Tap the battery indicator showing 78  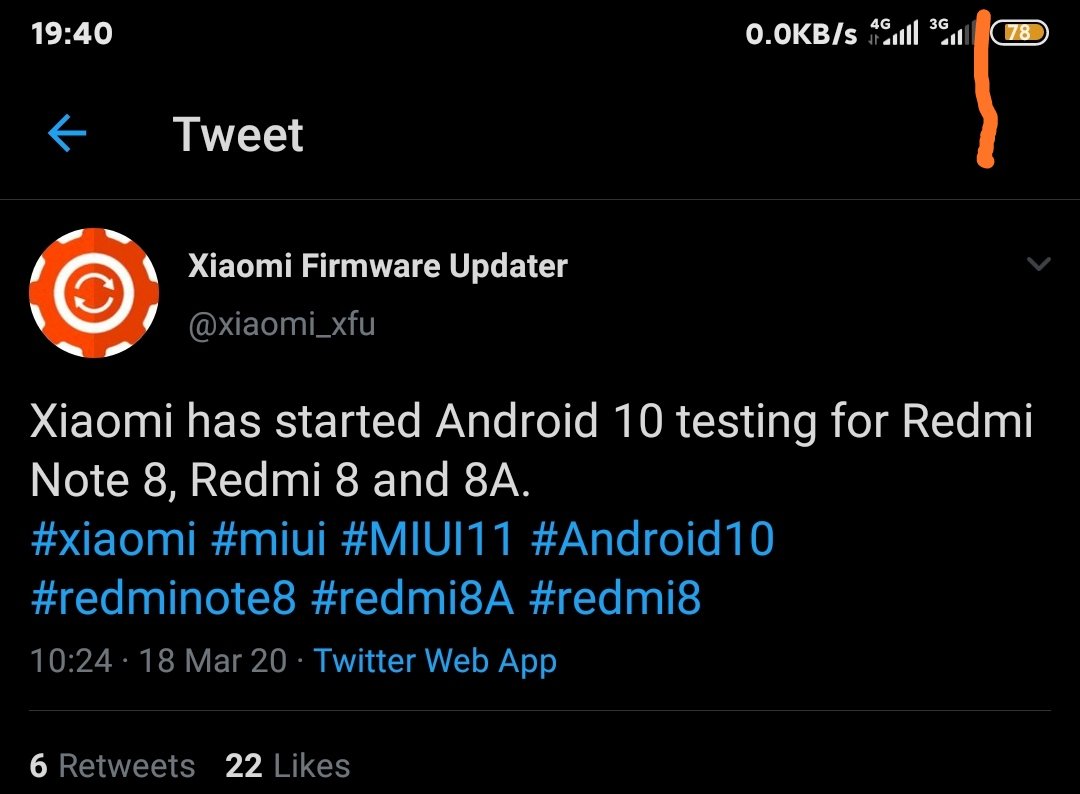(1021, 31)
